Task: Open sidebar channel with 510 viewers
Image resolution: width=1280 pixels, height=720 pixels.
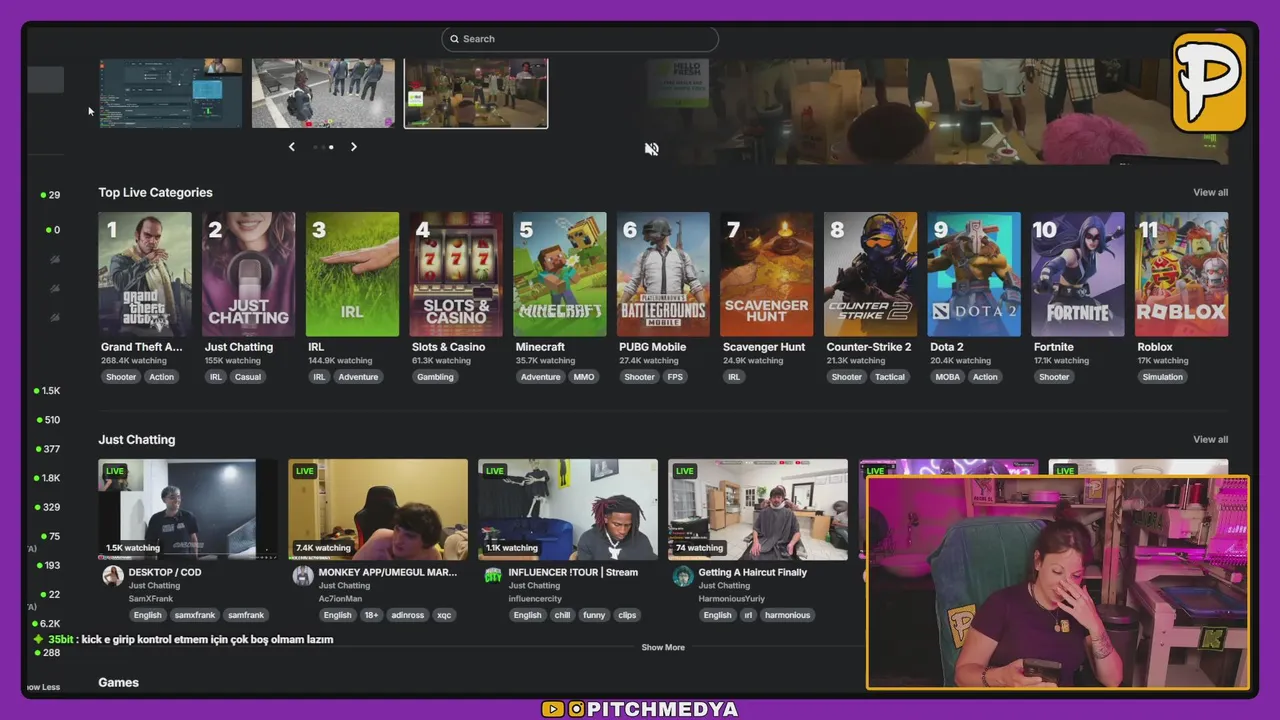Action: coord(46,420)
